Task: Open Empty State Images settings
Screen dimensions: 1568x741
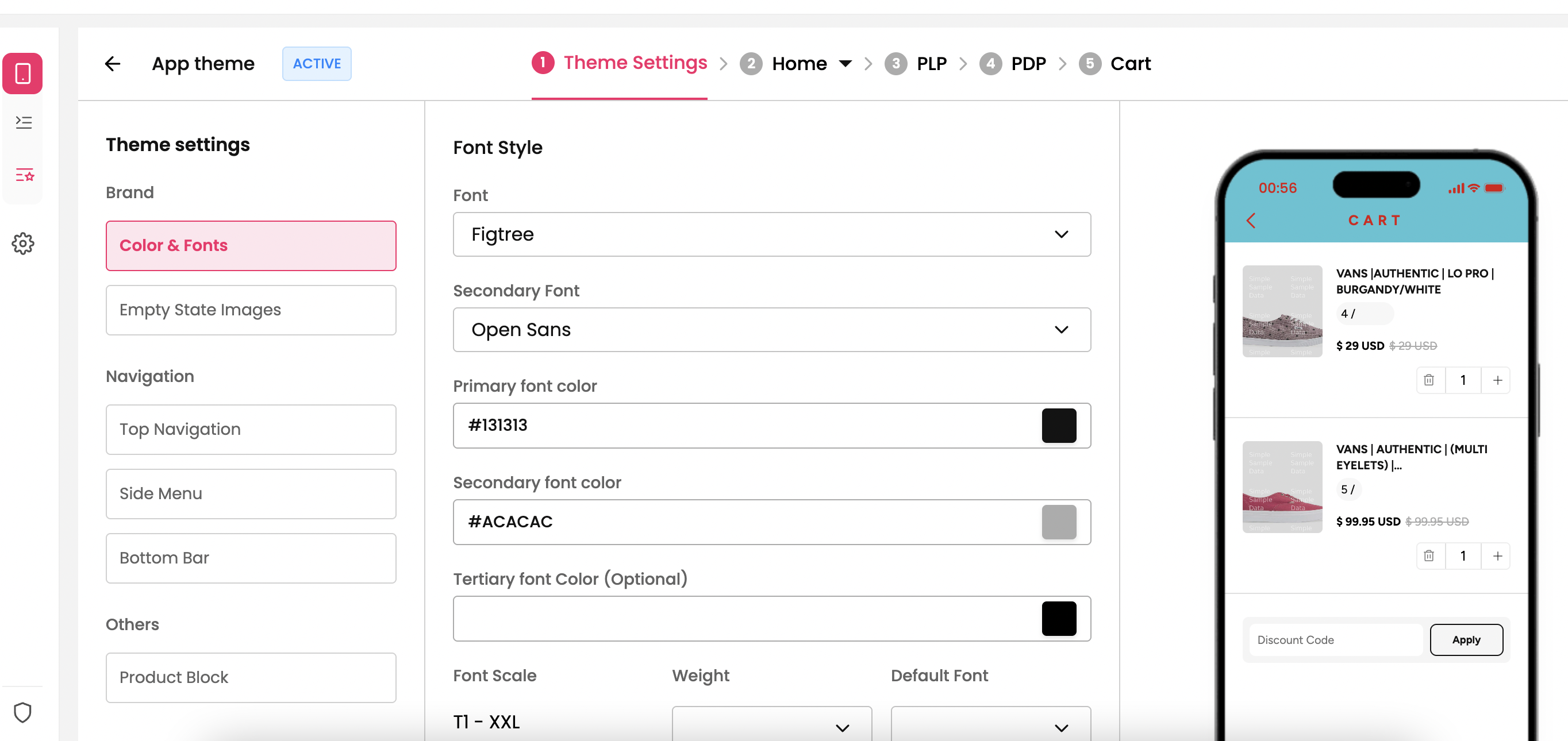Action: point(251,310)
